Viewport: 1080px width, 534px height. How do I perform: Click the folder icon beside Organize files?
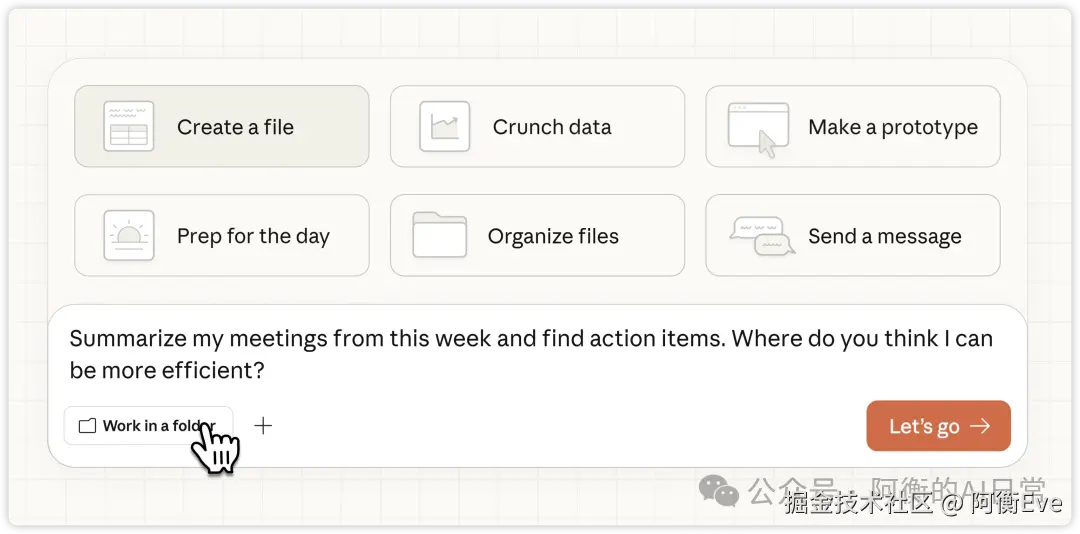439,235
